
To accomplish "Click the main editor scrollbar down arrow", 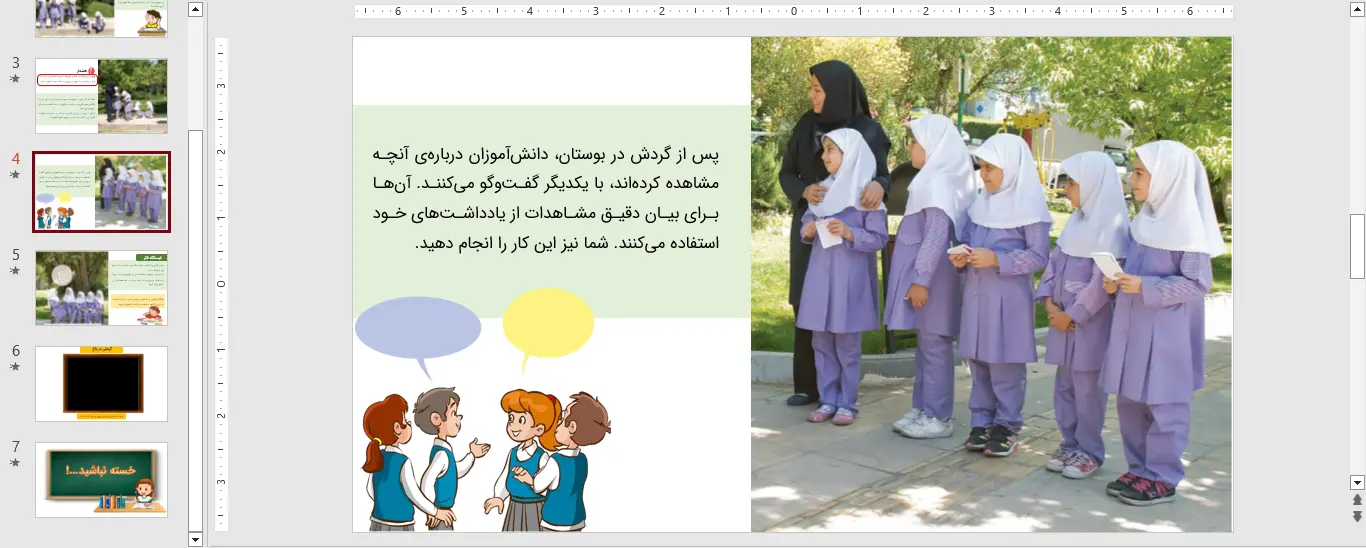I will 1357,482.
